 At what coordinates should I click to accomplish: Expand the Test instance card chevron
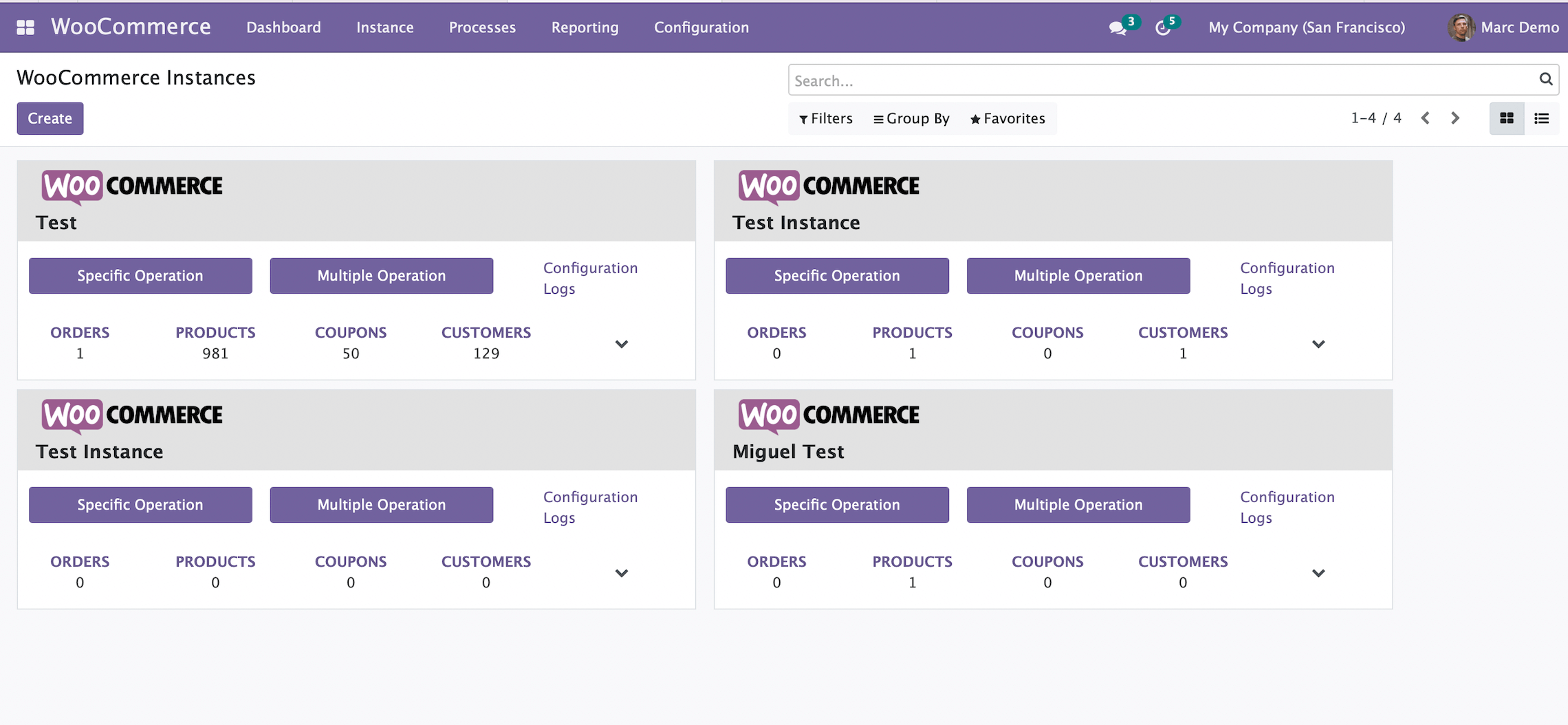(622, 344)
